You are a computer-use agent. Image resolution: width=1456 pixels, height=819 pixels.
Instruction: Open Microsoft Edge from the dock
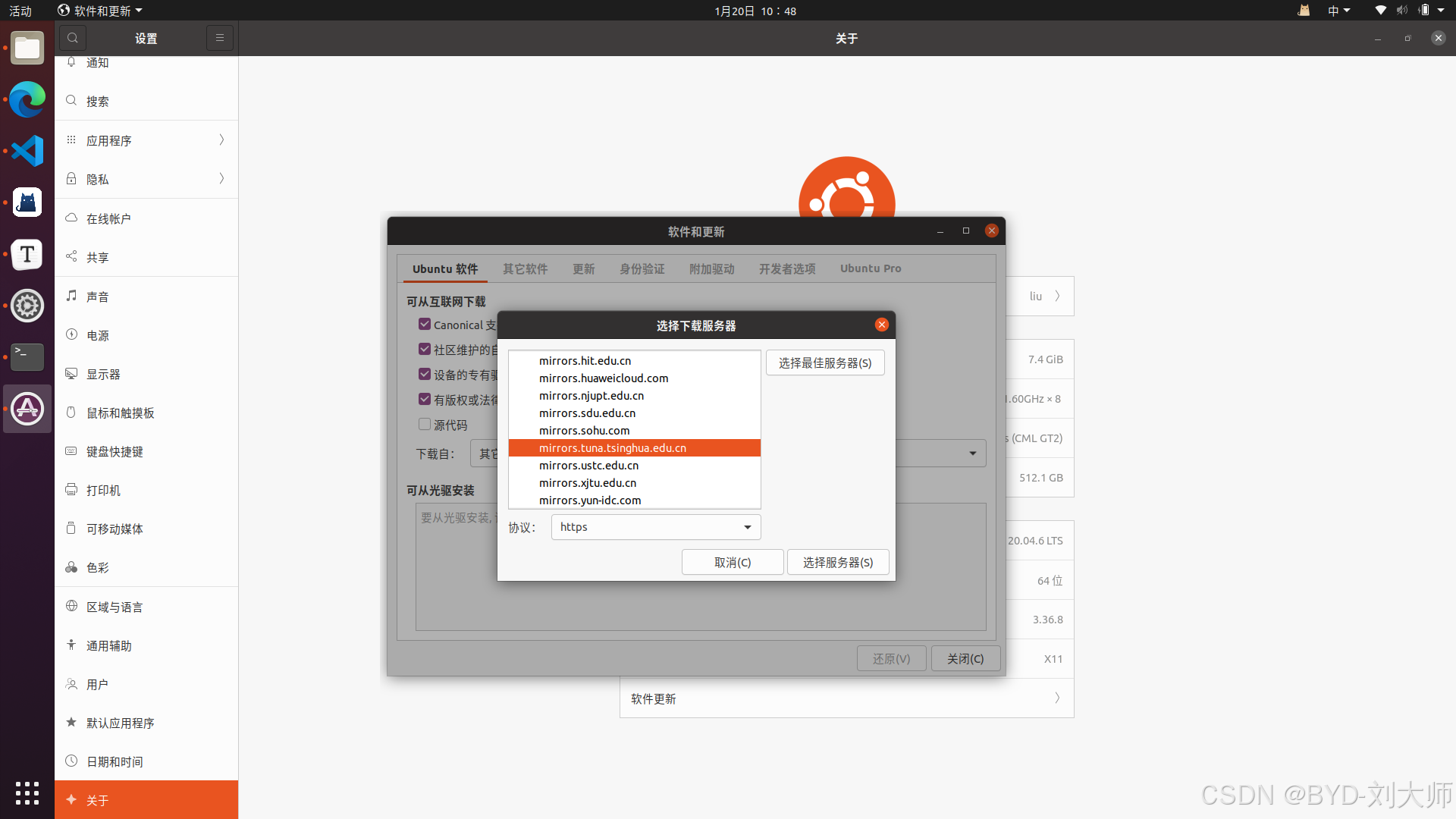[x=27, y=99]
